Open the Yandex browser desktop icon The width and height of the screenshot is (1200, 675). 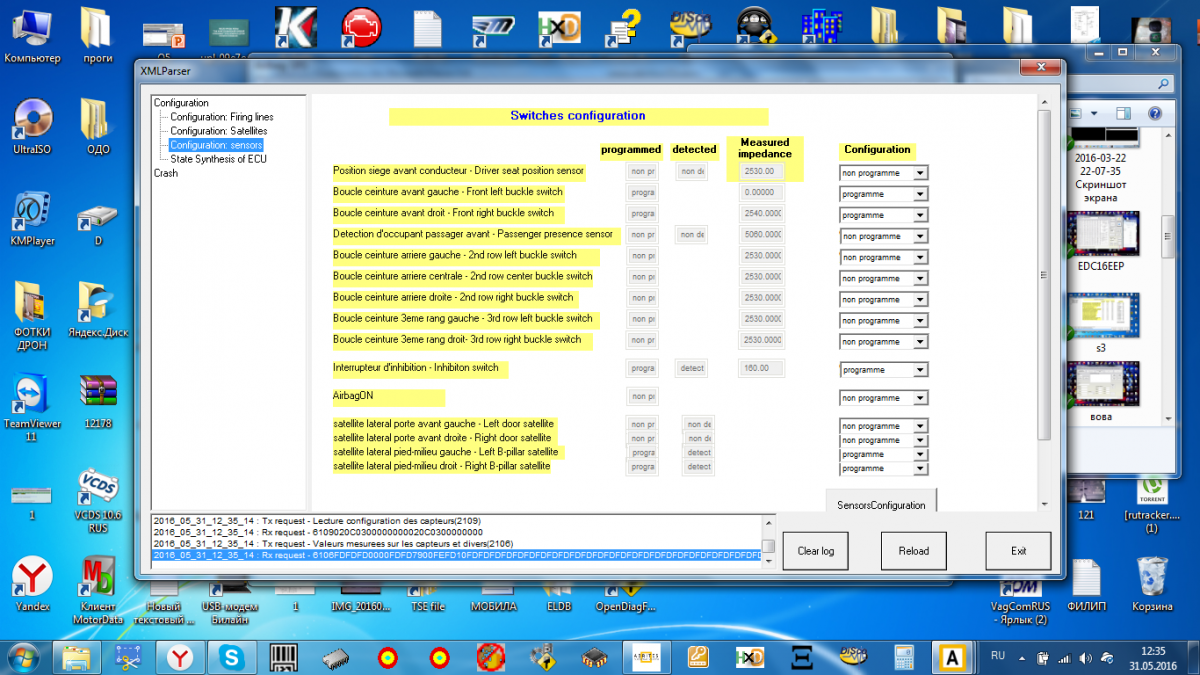coord(32,582)
